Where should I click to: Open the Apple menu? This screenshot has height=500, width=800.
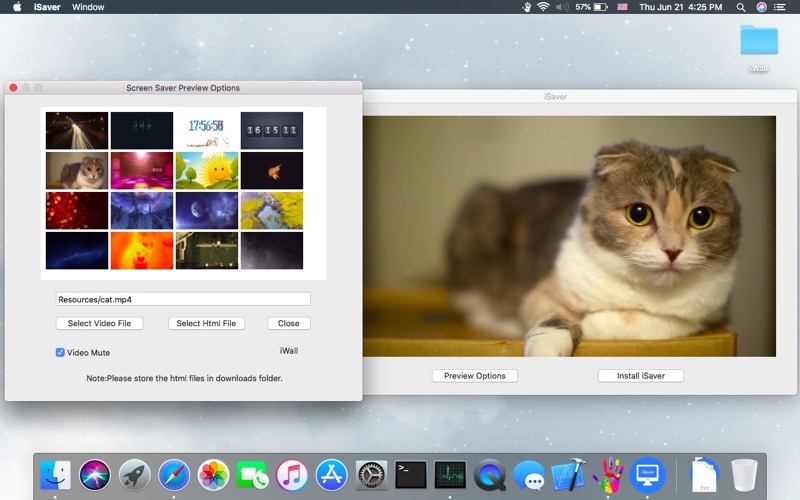[x=16, y=7]
